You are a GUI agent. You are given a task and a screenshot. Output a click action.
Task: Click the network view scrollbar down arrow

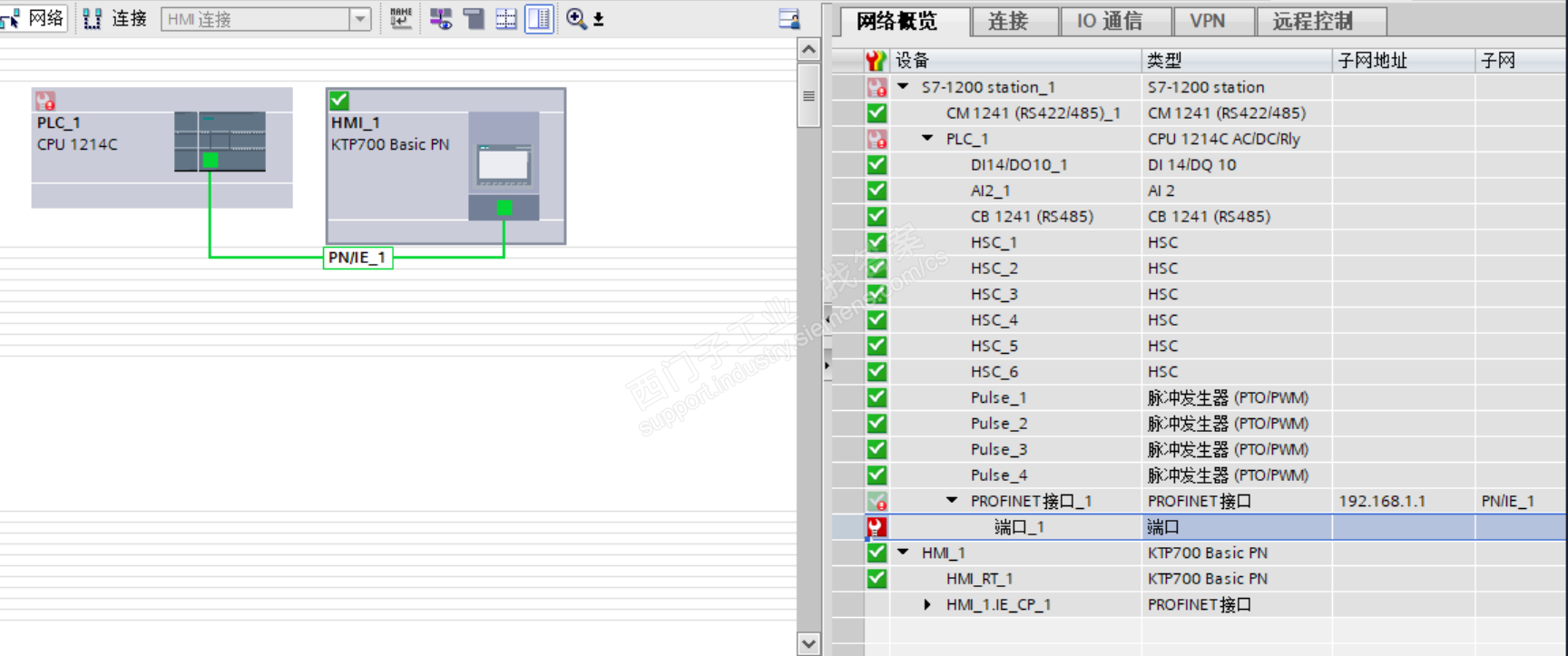point(808,643)
